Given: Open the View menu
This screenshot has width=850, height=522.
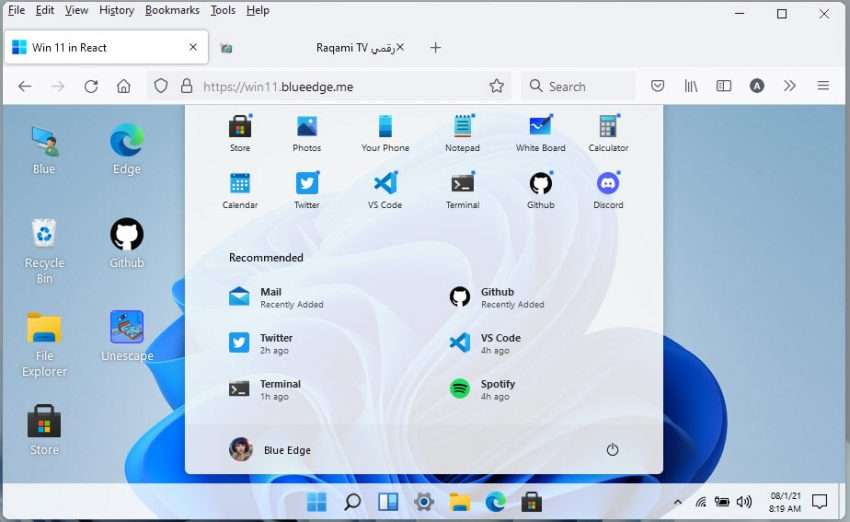Looking at the screenshot, I should click(76, 10).
